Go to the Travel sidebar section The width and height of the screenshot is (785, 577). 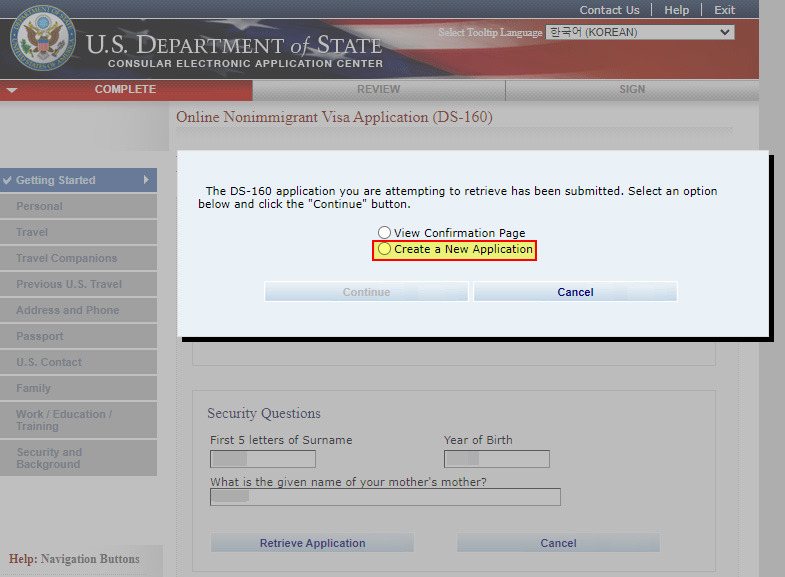click(x=78, y=232)
